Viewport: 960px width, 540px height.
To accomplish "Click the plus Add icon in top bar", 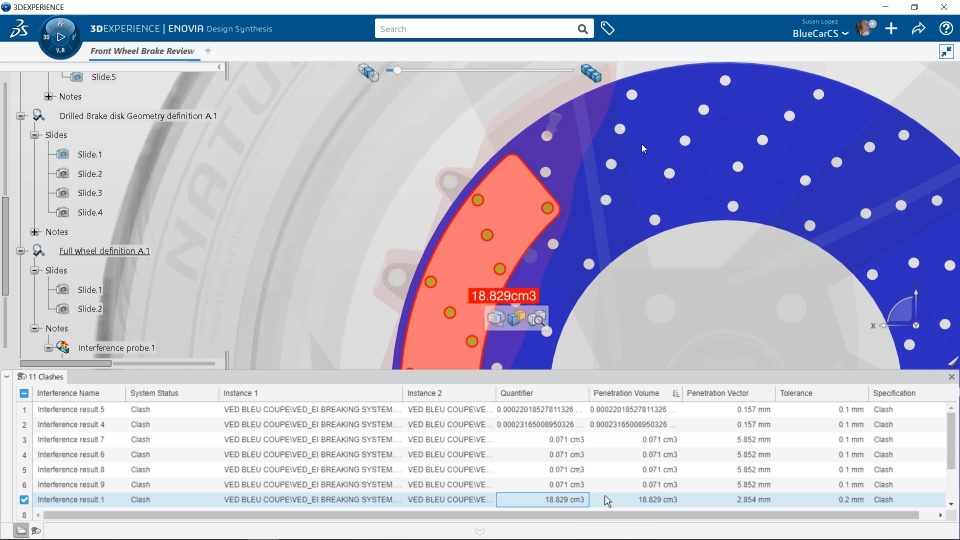I will point(891,28).
